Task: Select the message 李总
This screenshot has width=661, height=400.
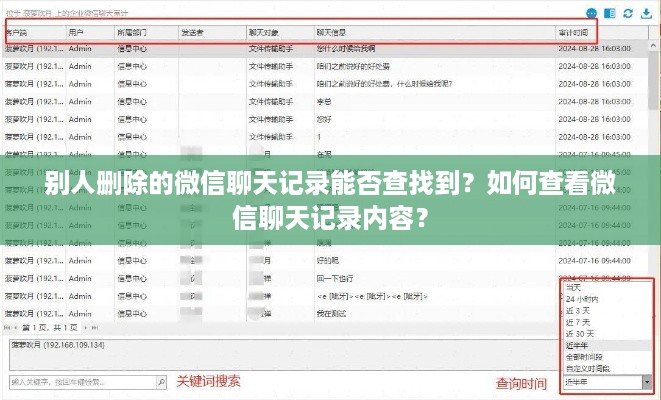Action: [x=324, y=102]
